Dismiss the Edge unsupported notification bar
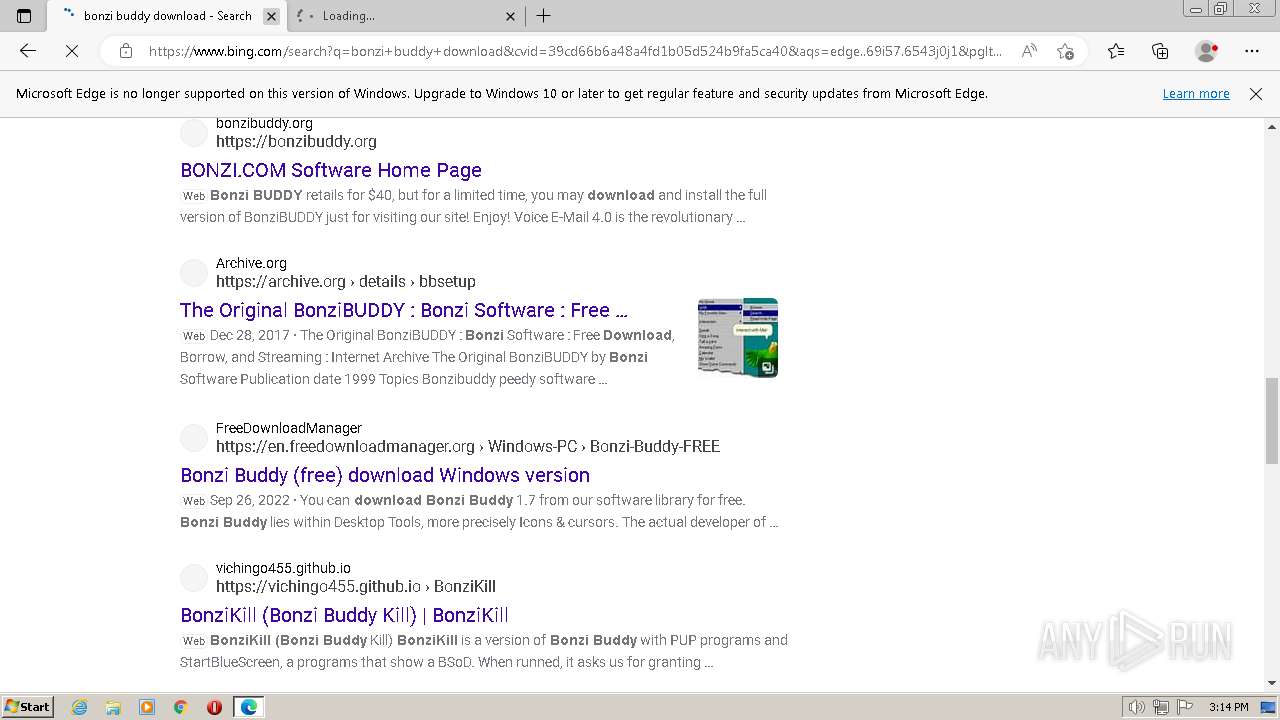The height and width of the screenshot is (720, 1280). pos(1256,93)
